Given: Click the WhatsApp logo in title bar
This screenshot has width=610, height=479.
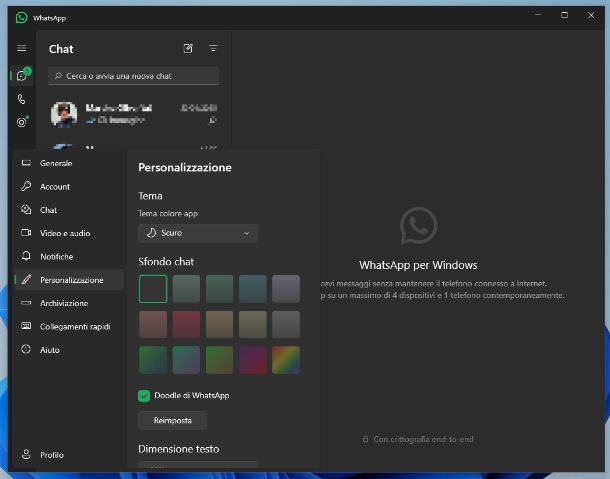Looking at the screenshot, I should [21, 18].
